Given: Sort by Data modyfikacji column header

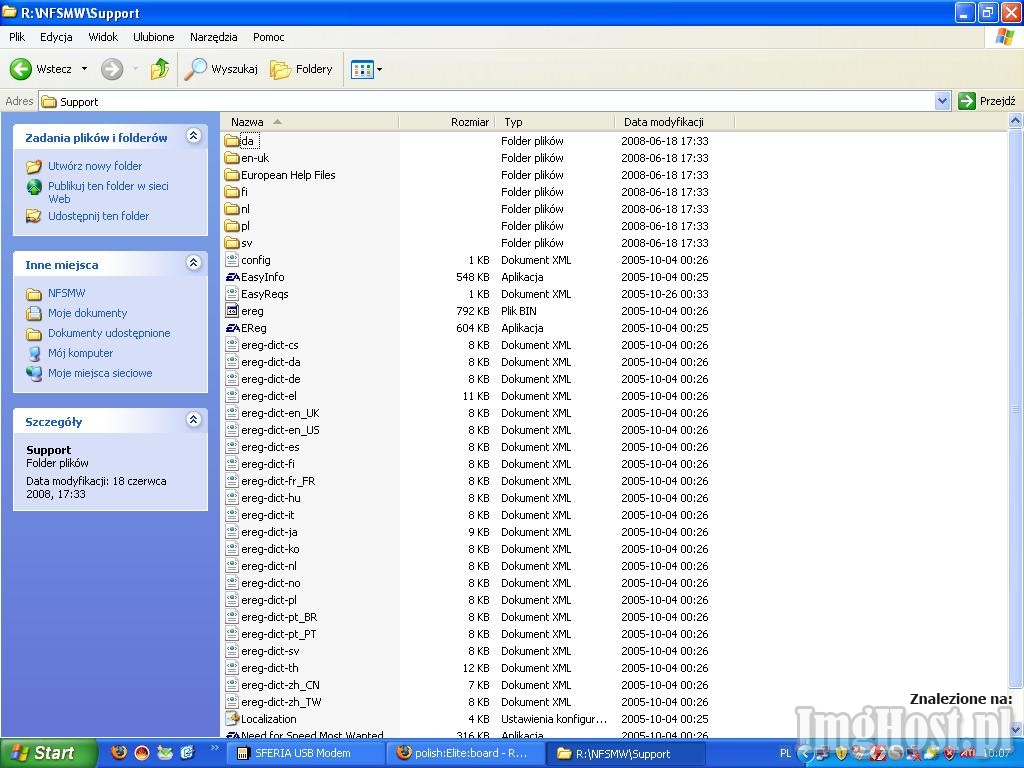Looking at the screenshot, I should click(675, 122).
